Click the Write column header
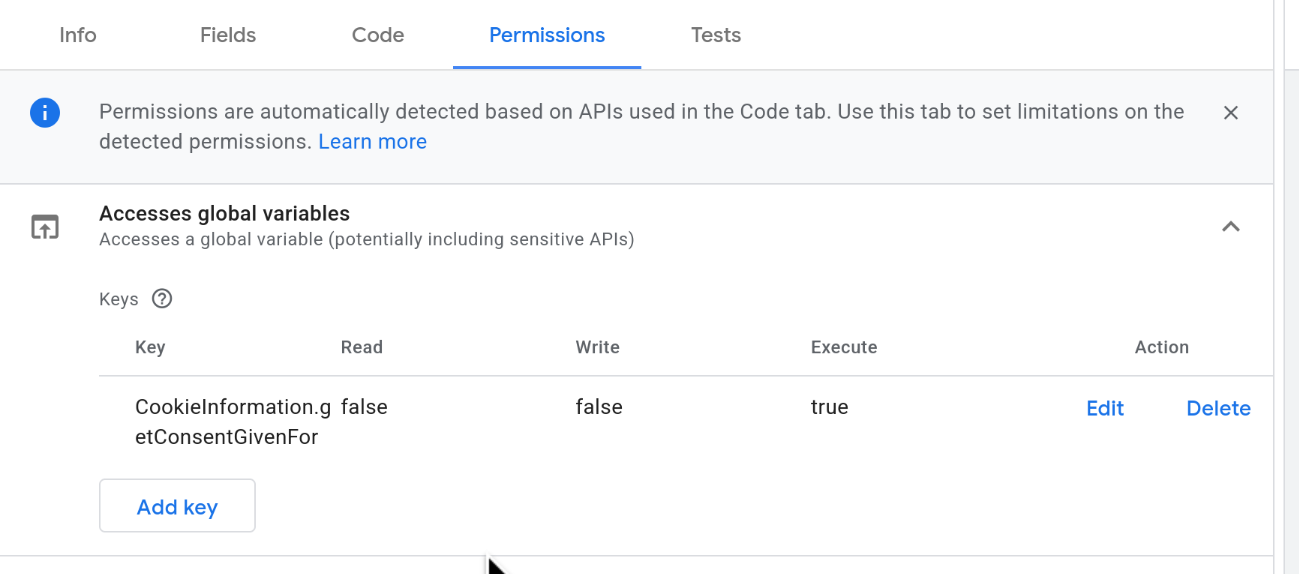The image size is (1299, 574). click(597, 347)
